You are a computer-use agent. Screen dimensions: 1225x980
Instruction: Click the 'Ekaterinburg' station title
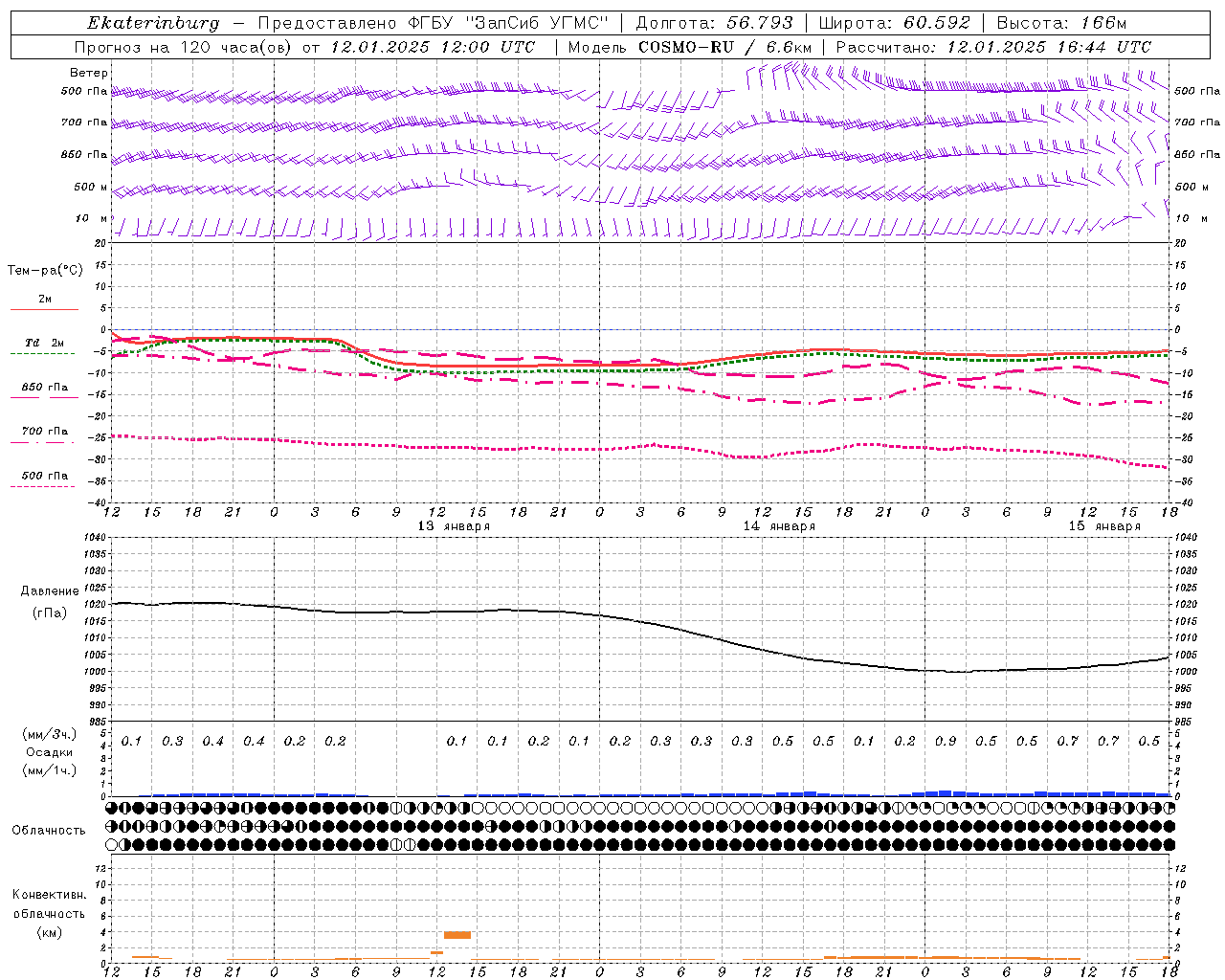tap(153, 23)
